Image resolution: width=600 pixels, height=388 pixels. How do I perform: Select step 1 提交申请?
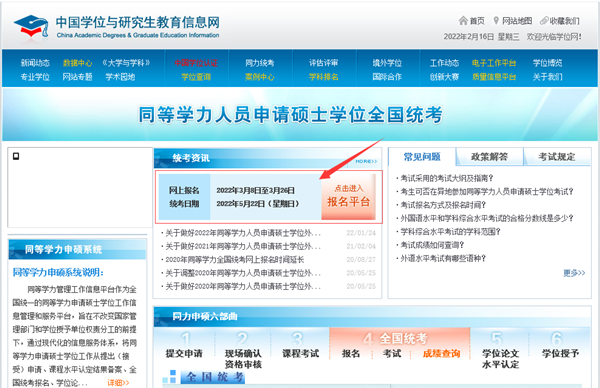pos(184,354)
